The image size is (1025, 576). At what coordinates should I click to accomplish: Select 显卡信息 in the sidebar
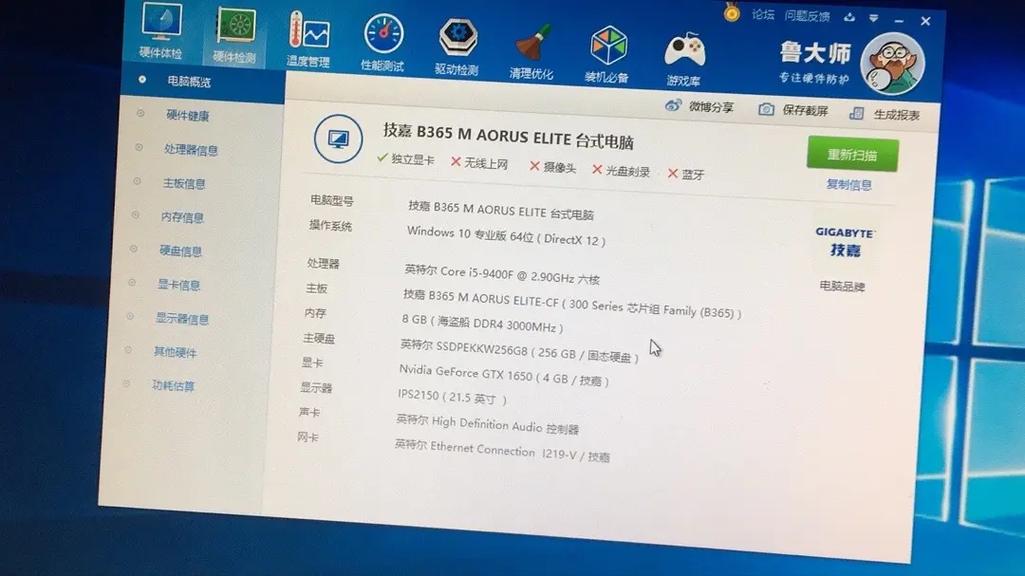[x=178, y=285]
